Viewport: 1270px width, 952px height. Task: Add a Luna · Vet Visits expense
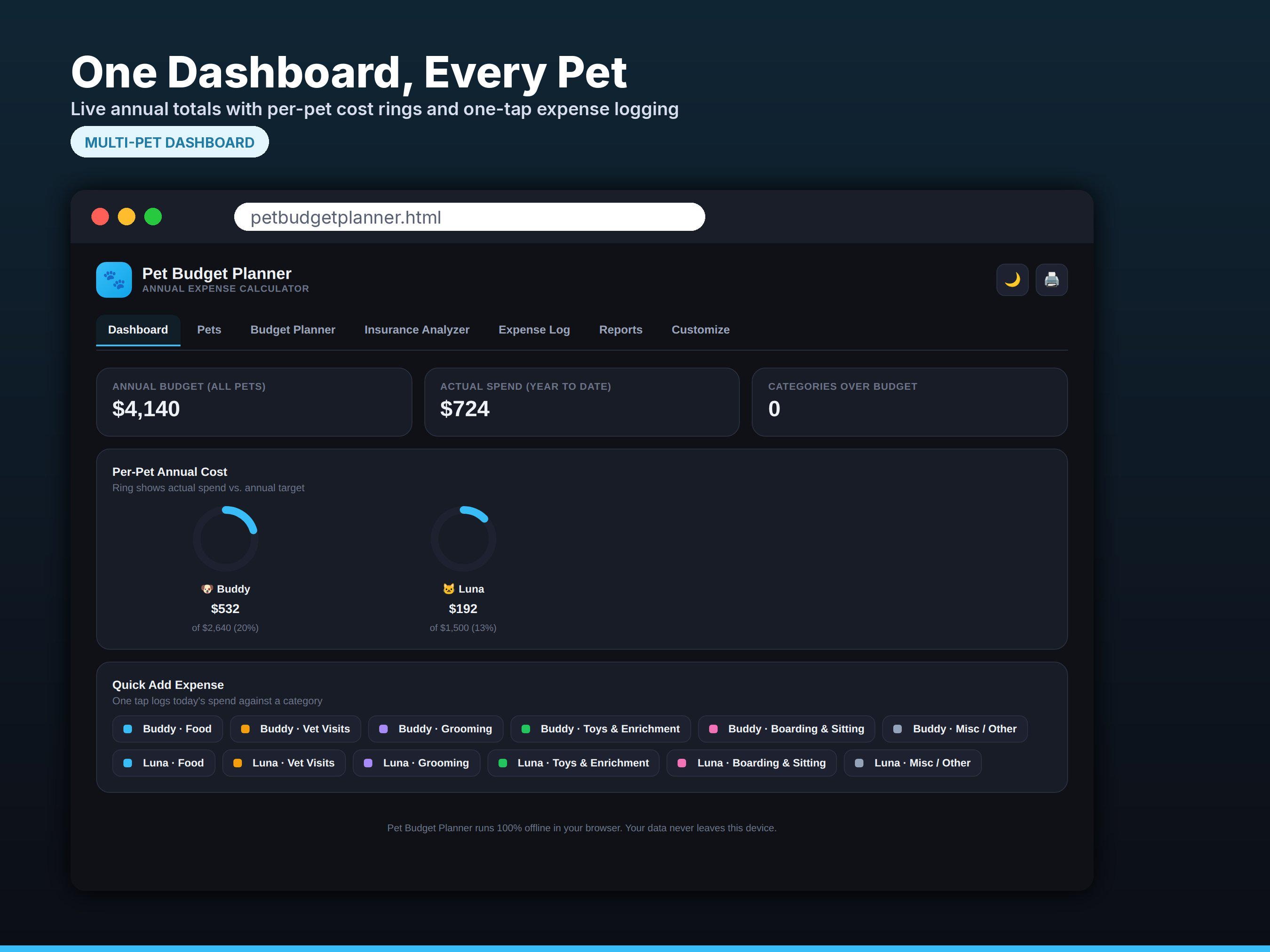(284, 763)
